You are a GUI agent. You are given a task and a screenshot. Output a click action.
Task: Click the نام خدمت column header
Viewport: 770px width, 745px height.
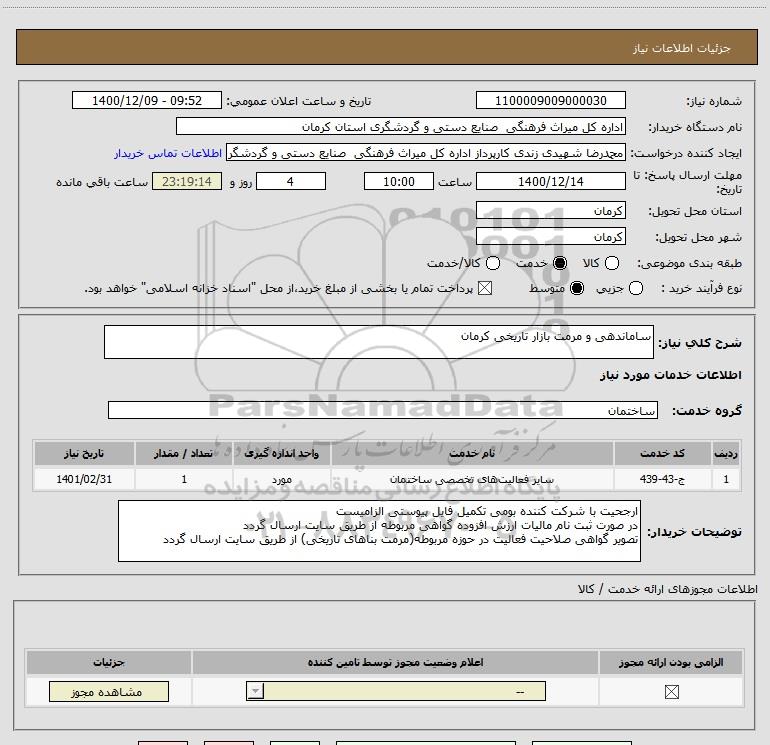tap(472, 453)
